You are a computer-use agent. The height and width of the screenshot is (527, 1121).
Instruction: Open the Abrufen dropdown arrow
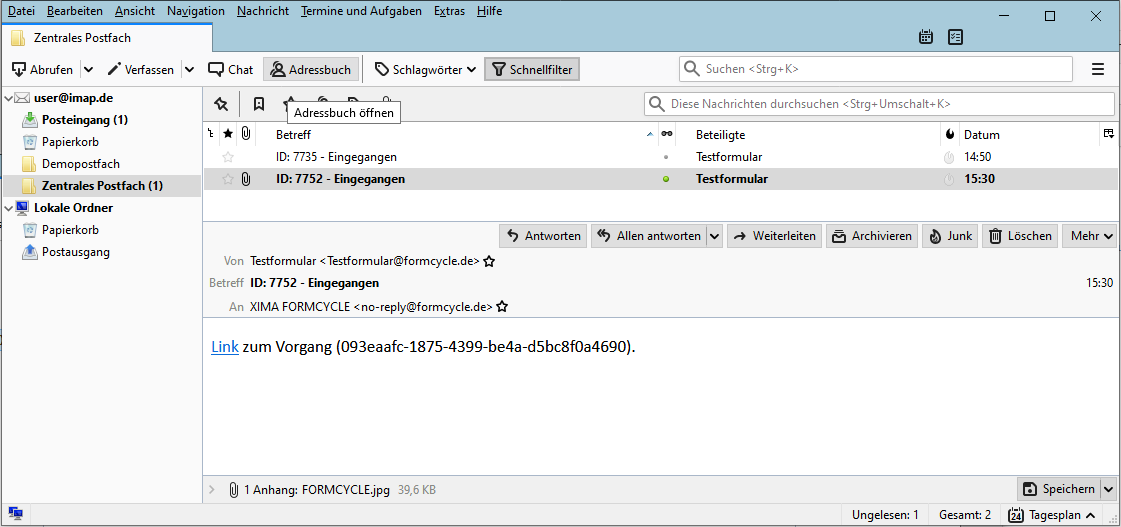pos(88,69)
